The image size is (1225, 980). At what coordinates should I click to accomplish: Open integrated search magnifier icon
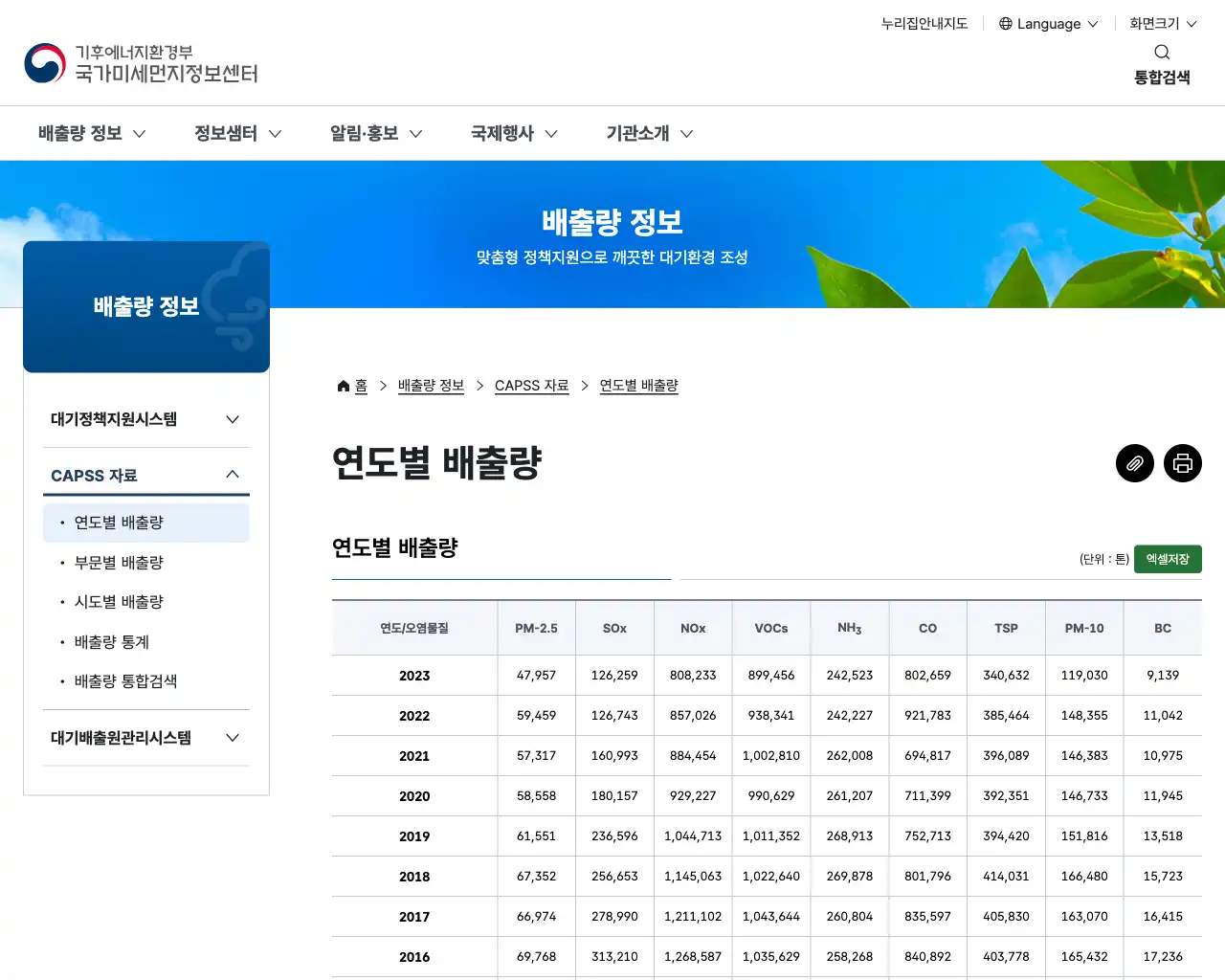point(1162,52)
